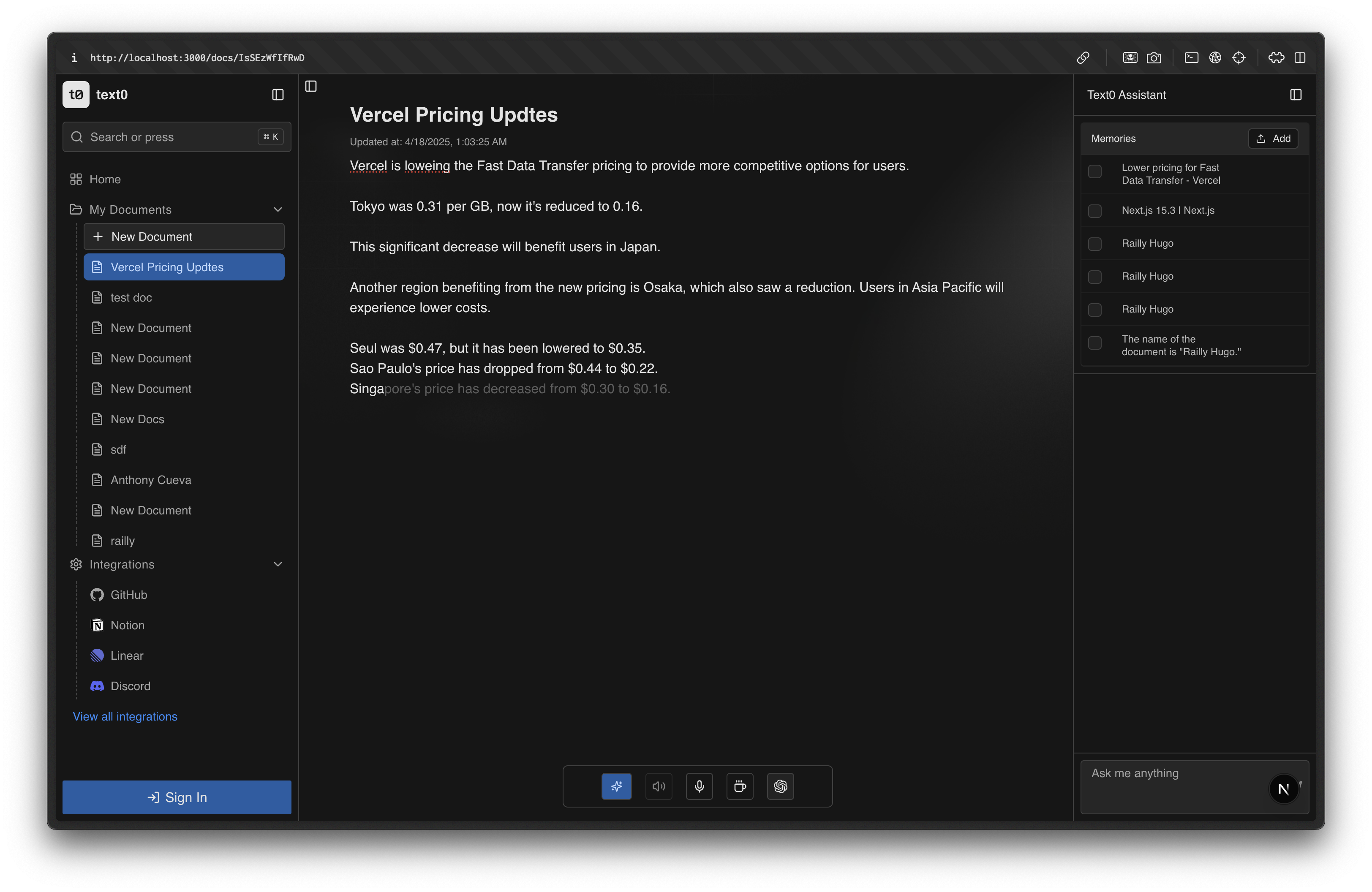The width and height of the screenshot is (1372, 892).
Task: Collapse the Integrations section chevron
Action: click(278, 564)
